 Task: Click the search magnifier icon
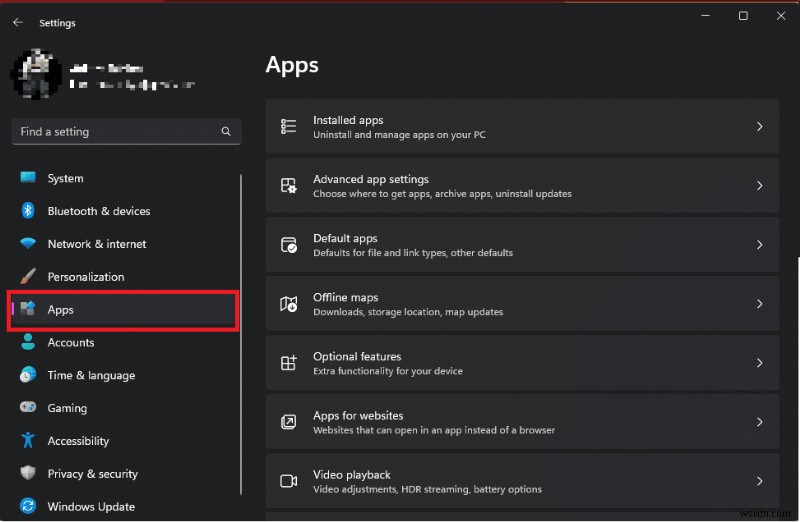coord(226,132)
